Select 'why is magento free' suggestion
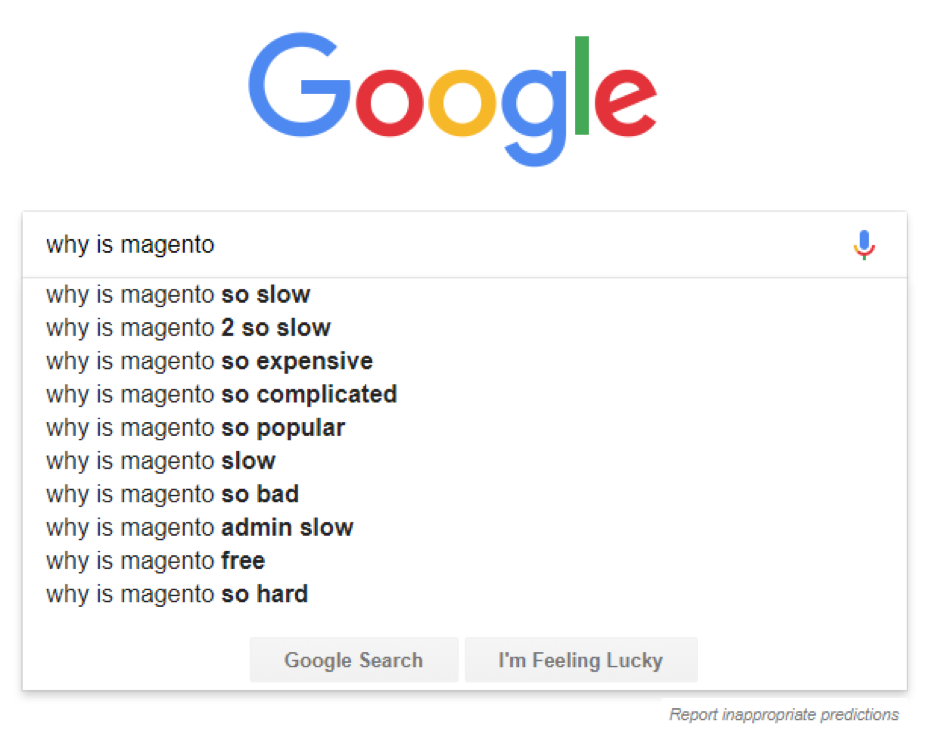This screenshot has width=939, height=741. tap(155, 561)
